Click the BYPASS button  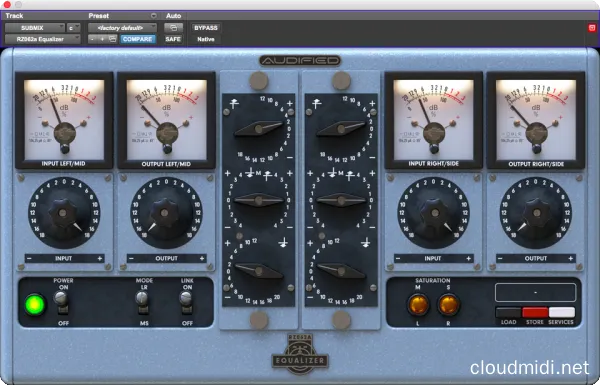pos(206,28)
